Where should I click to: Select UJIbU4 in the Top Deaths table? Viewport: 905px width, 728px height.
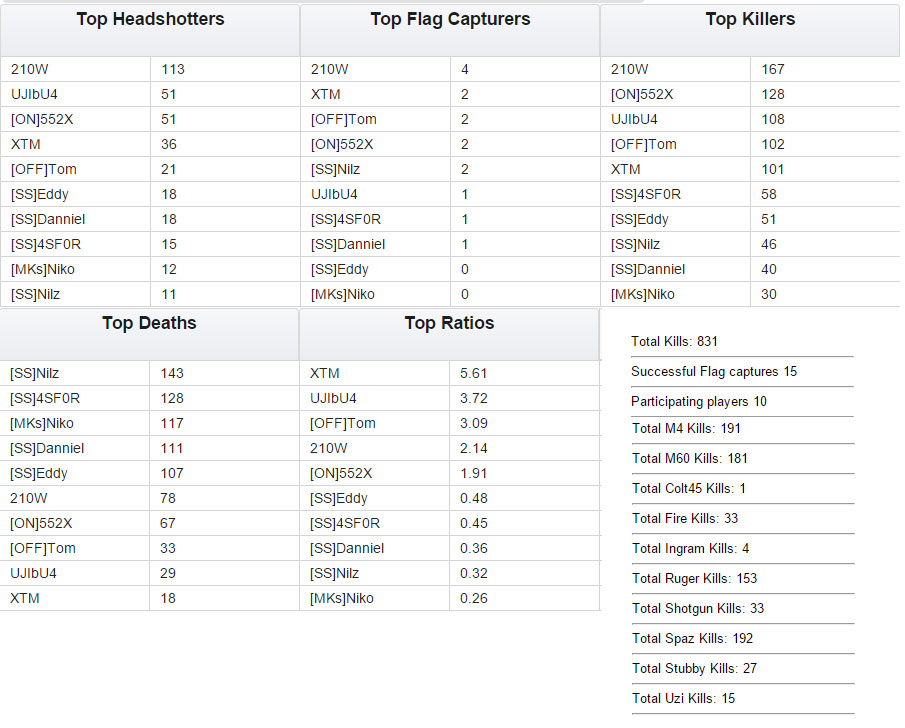click(33, 574)
